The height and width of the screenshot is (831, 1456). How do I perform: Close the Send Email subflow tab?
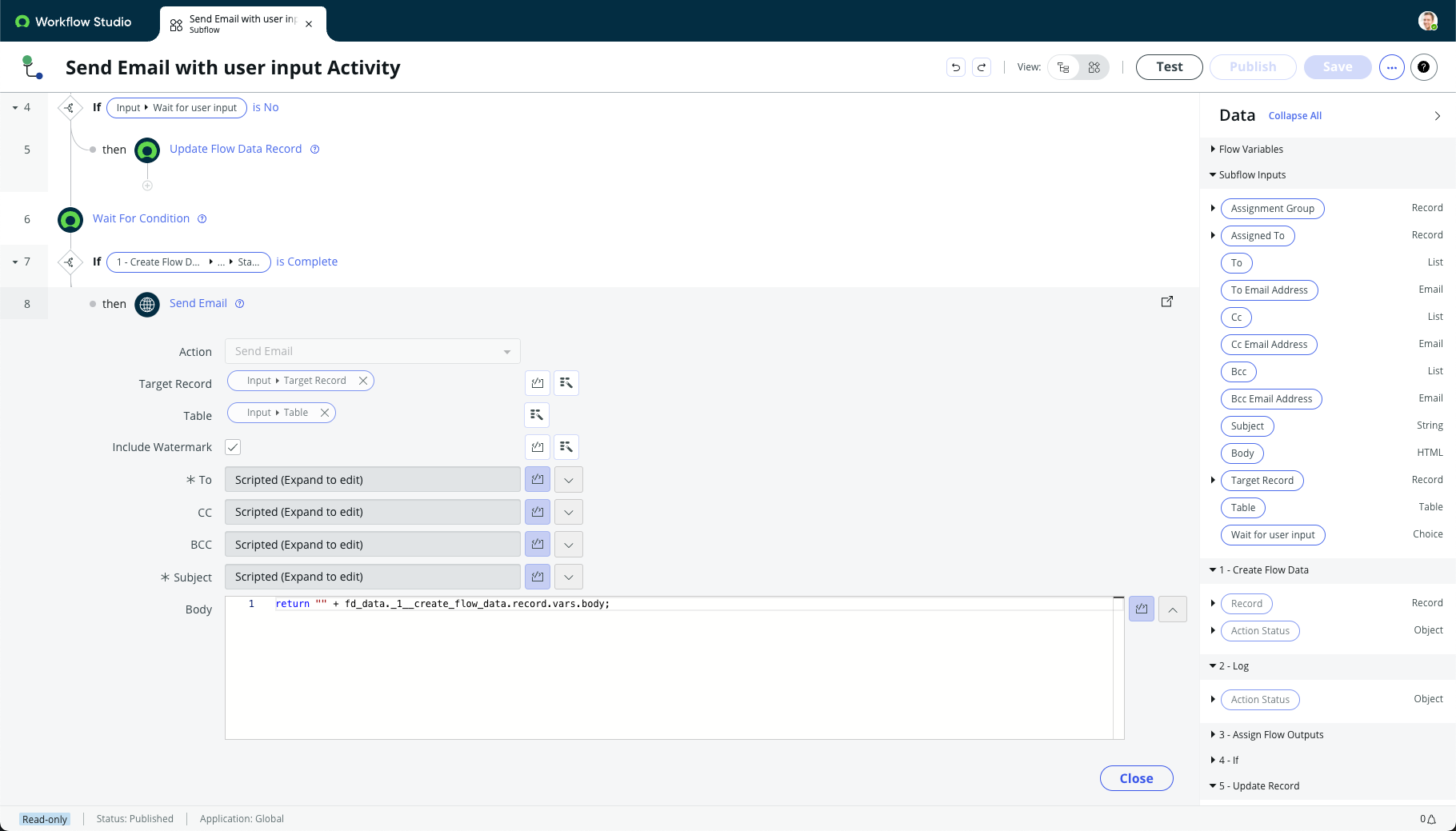(309, 24)
